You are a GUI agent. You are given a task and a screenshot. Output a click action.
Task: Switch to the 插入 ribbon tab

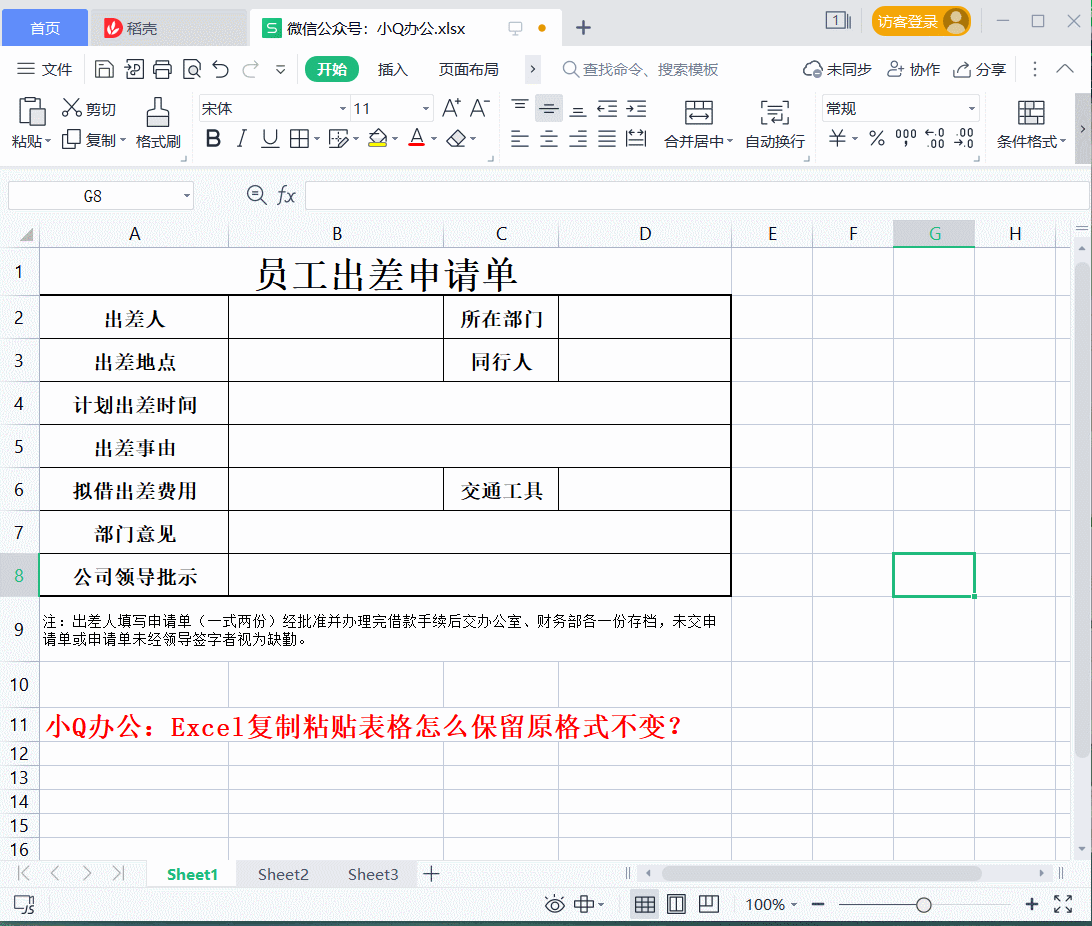(x=392, y=69)
